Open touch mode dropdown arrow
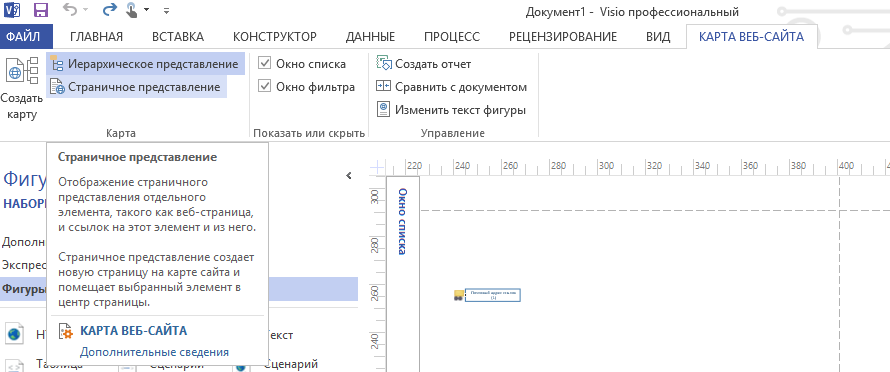This screenshot has width=890, height=372. tap(146, 10)
